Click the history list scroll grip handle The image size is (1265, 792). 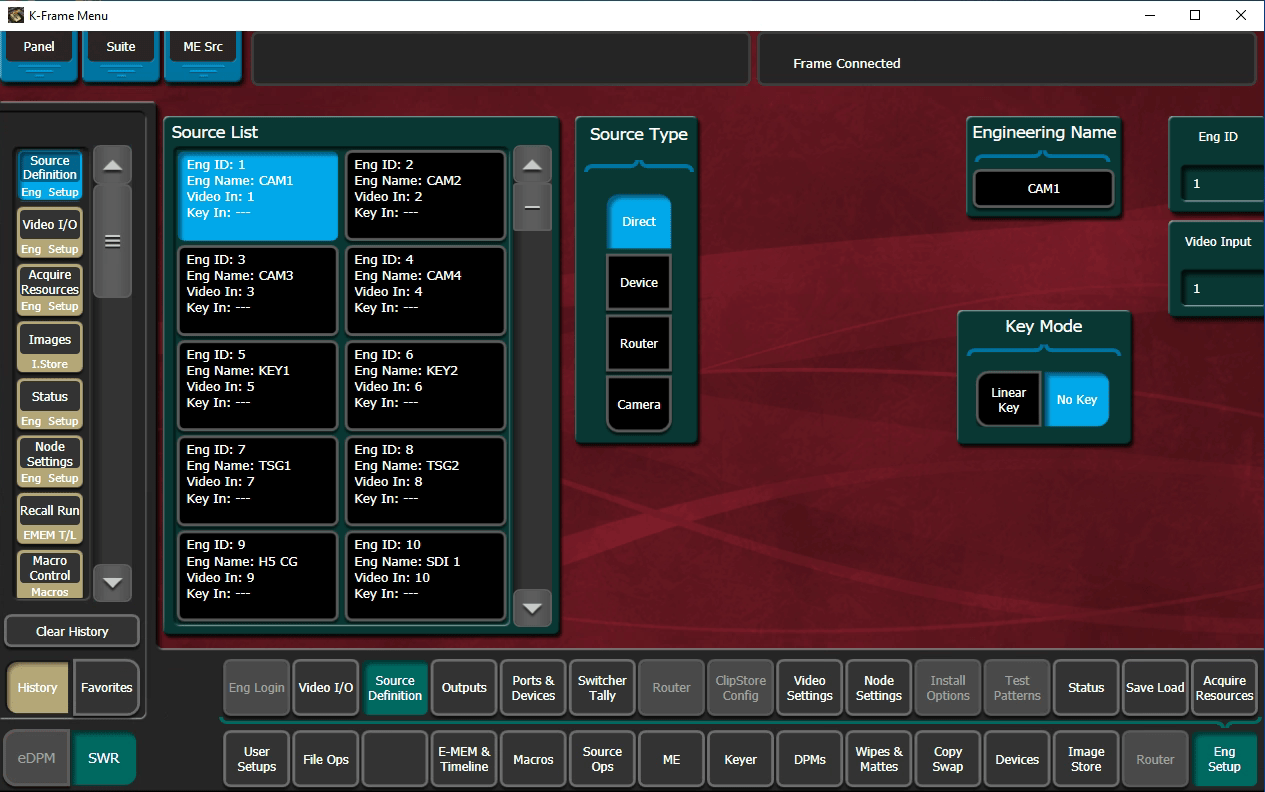[x=112, y=241]
